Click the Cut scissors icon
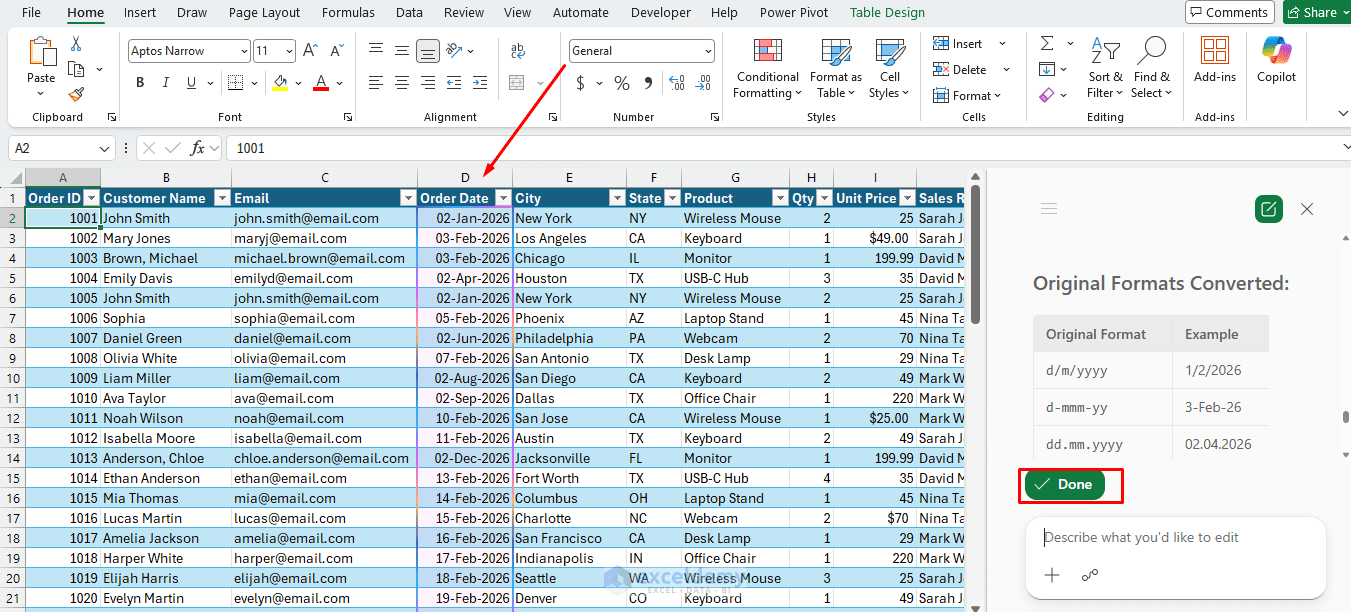 click(x=76, y=44)
